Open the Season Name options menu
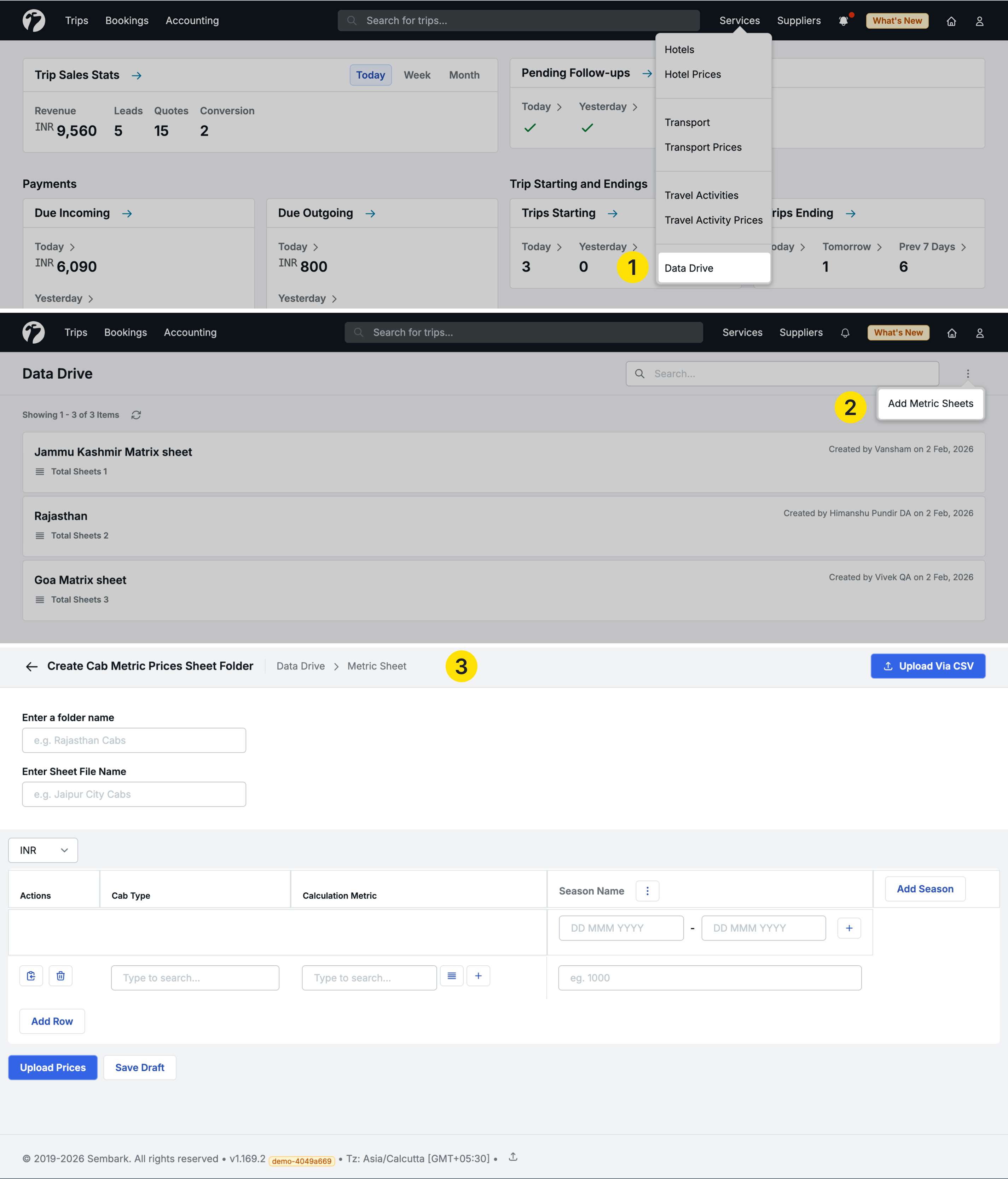 pos(647,891)
